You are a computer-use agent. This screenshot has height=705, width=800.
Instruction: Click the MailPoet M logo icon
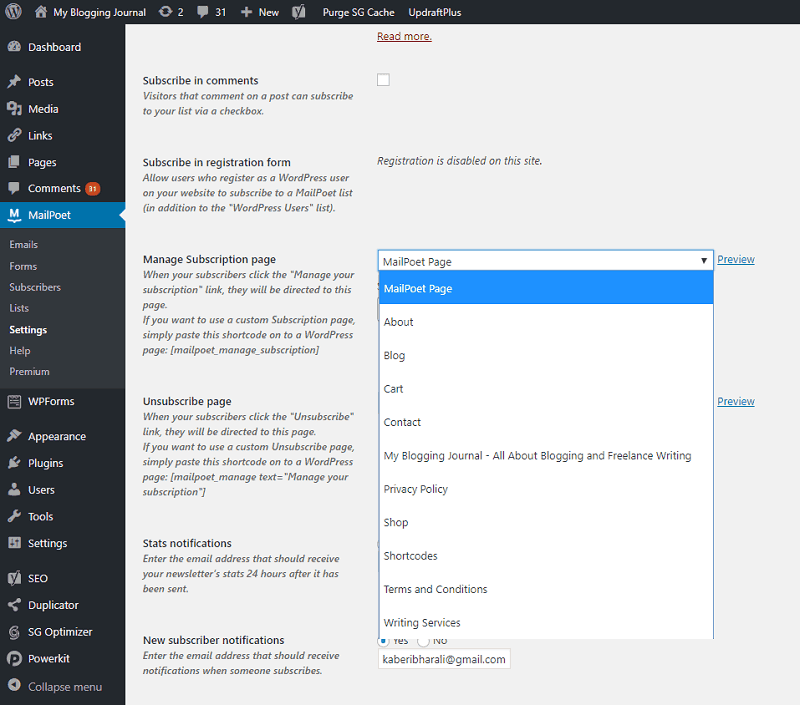14,215
